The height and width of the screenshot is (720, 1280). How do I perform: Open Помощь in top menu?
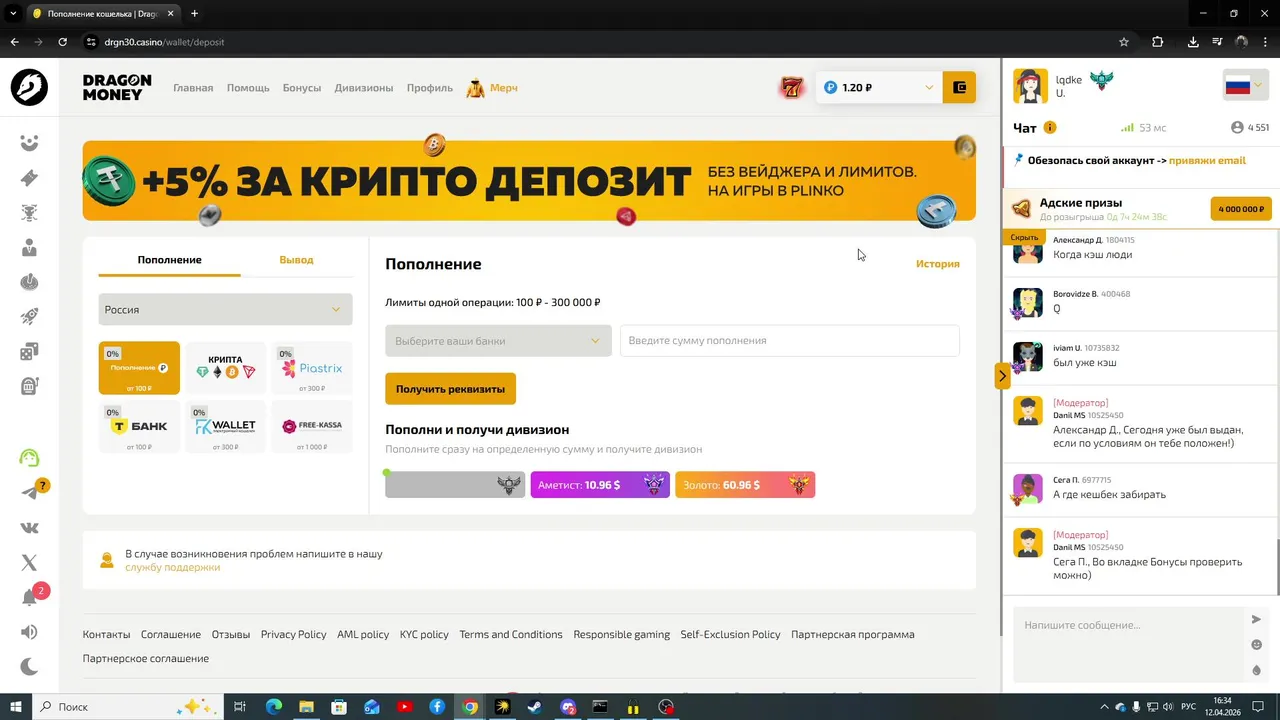(x=248, y=88)
